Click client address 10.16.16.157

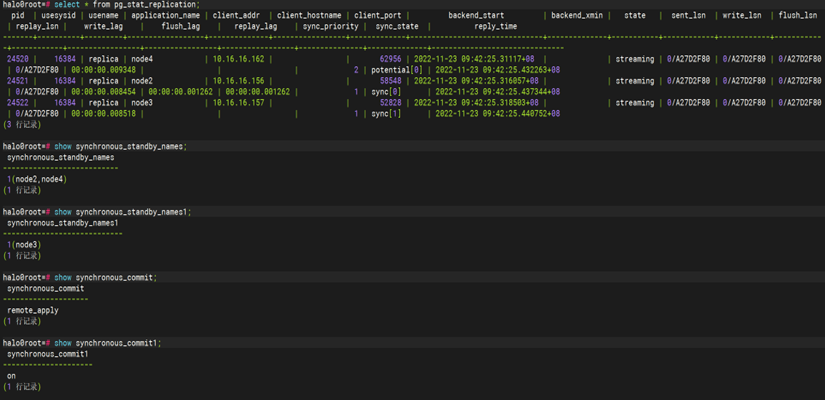(x=238, y=103)
